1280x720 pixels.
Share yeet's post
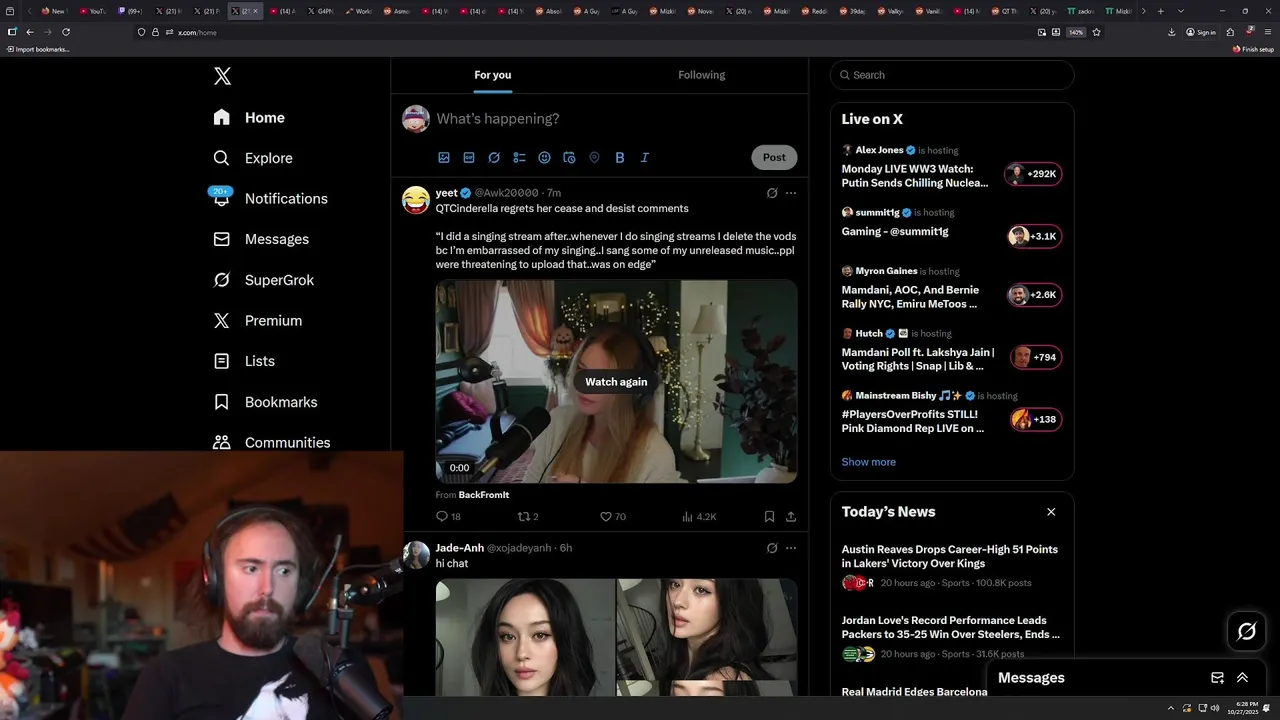tap(791, 517)
